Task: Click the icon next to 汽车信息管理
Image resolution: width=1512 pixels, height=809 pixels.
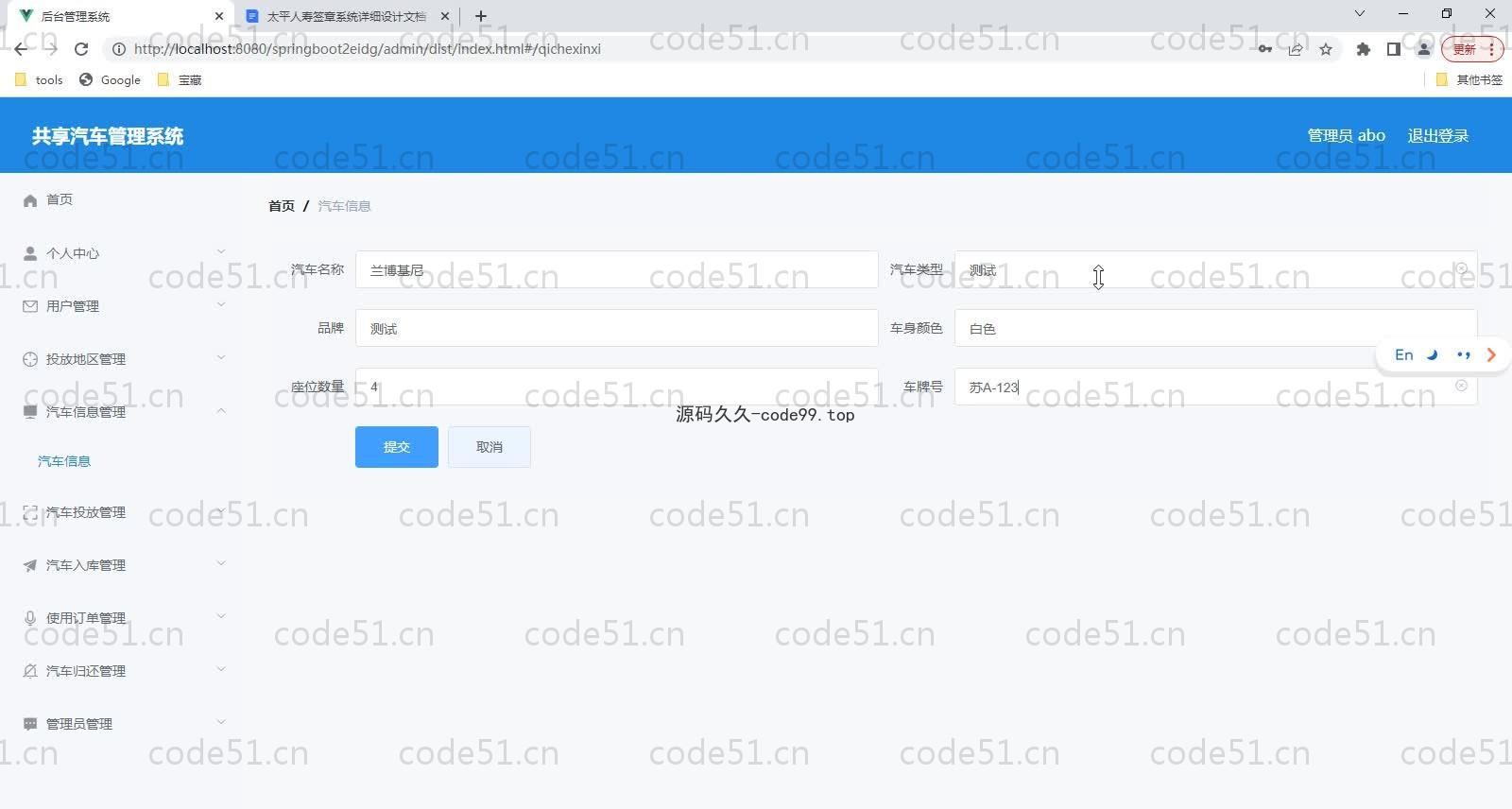Action: coord(30,412)
